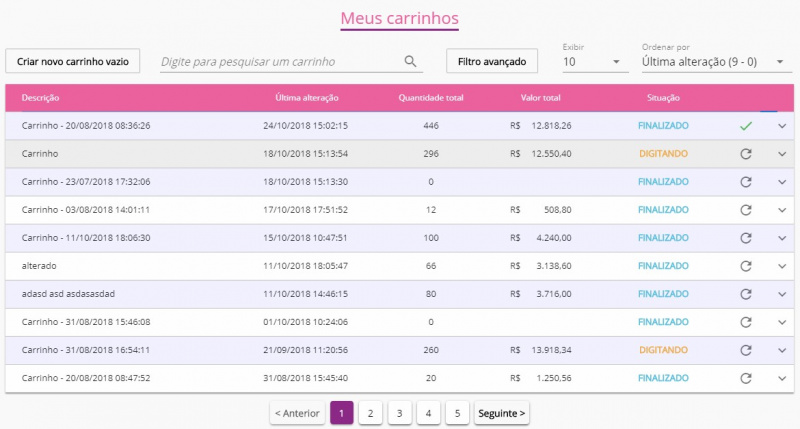Click DIGITANDO status on the 296 quantity row
This screenshot has height=429, width=800.
click(663, 154)
